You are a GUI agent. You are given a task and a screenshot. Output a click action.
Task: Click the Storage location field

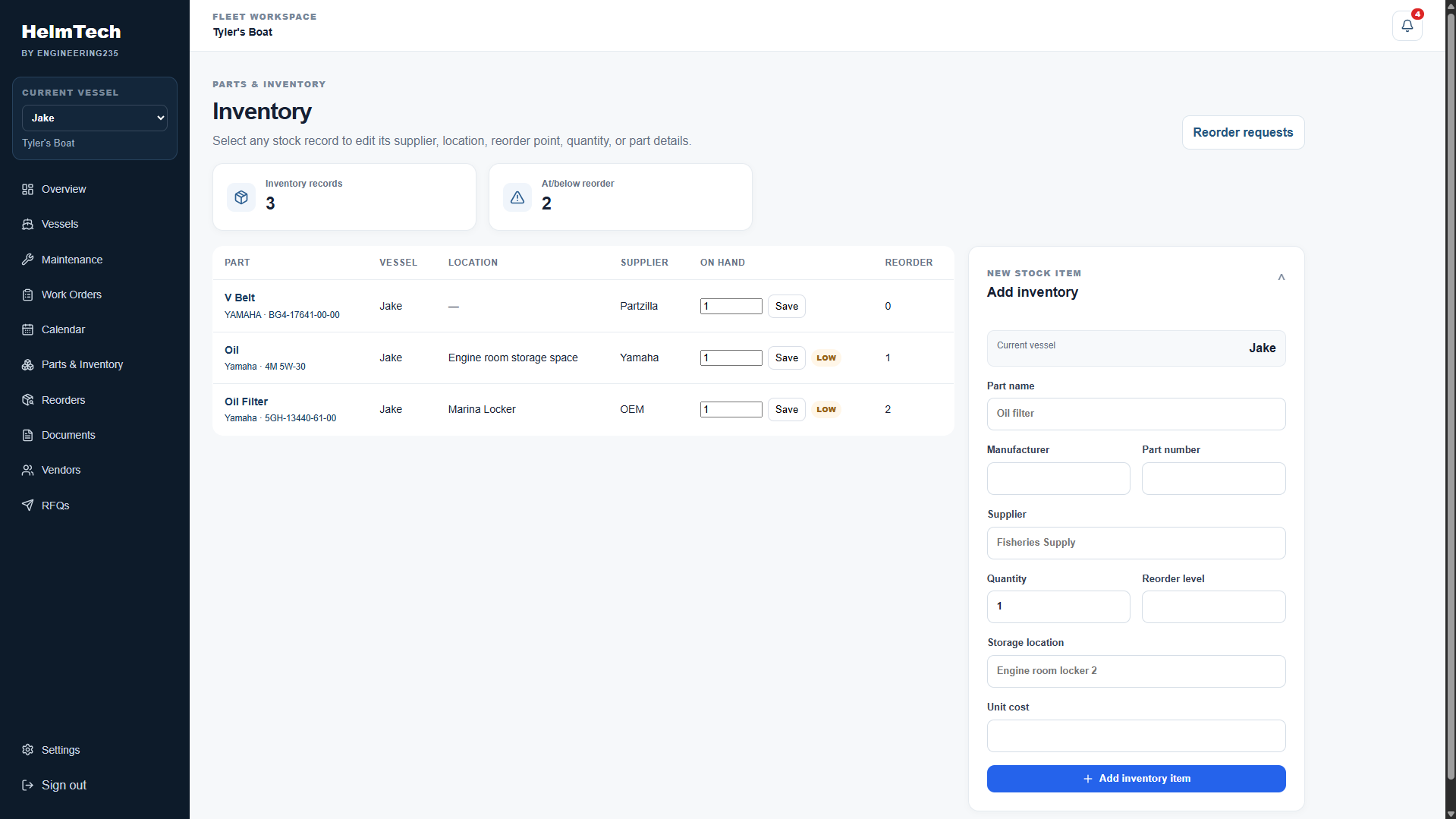pos(1136,671)
